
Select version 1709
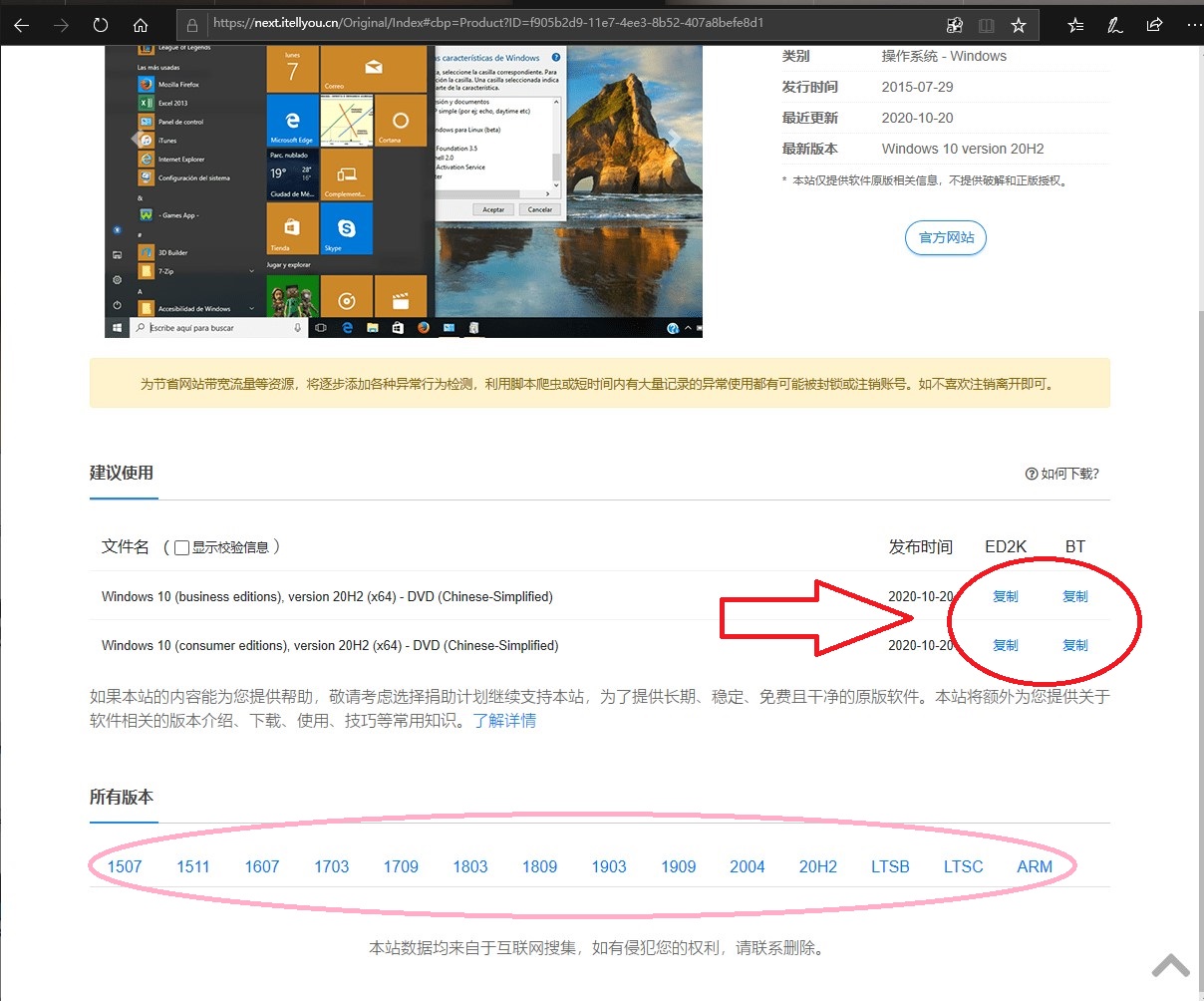click(401, 866)
